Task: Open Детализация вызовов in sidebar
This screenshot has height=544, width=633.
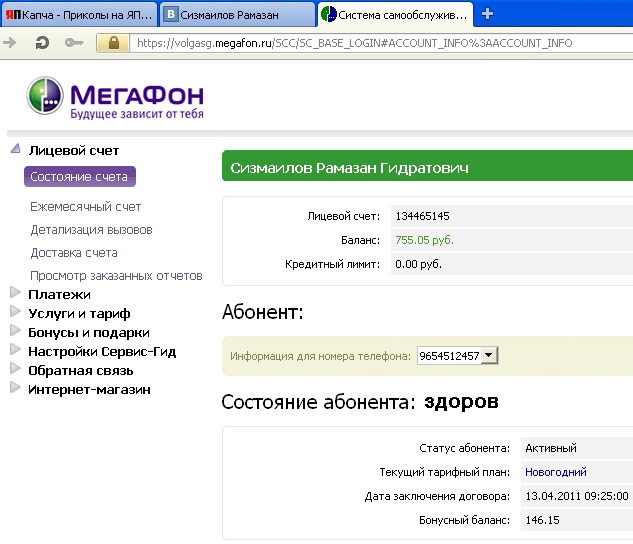Action: pos(91,230)
